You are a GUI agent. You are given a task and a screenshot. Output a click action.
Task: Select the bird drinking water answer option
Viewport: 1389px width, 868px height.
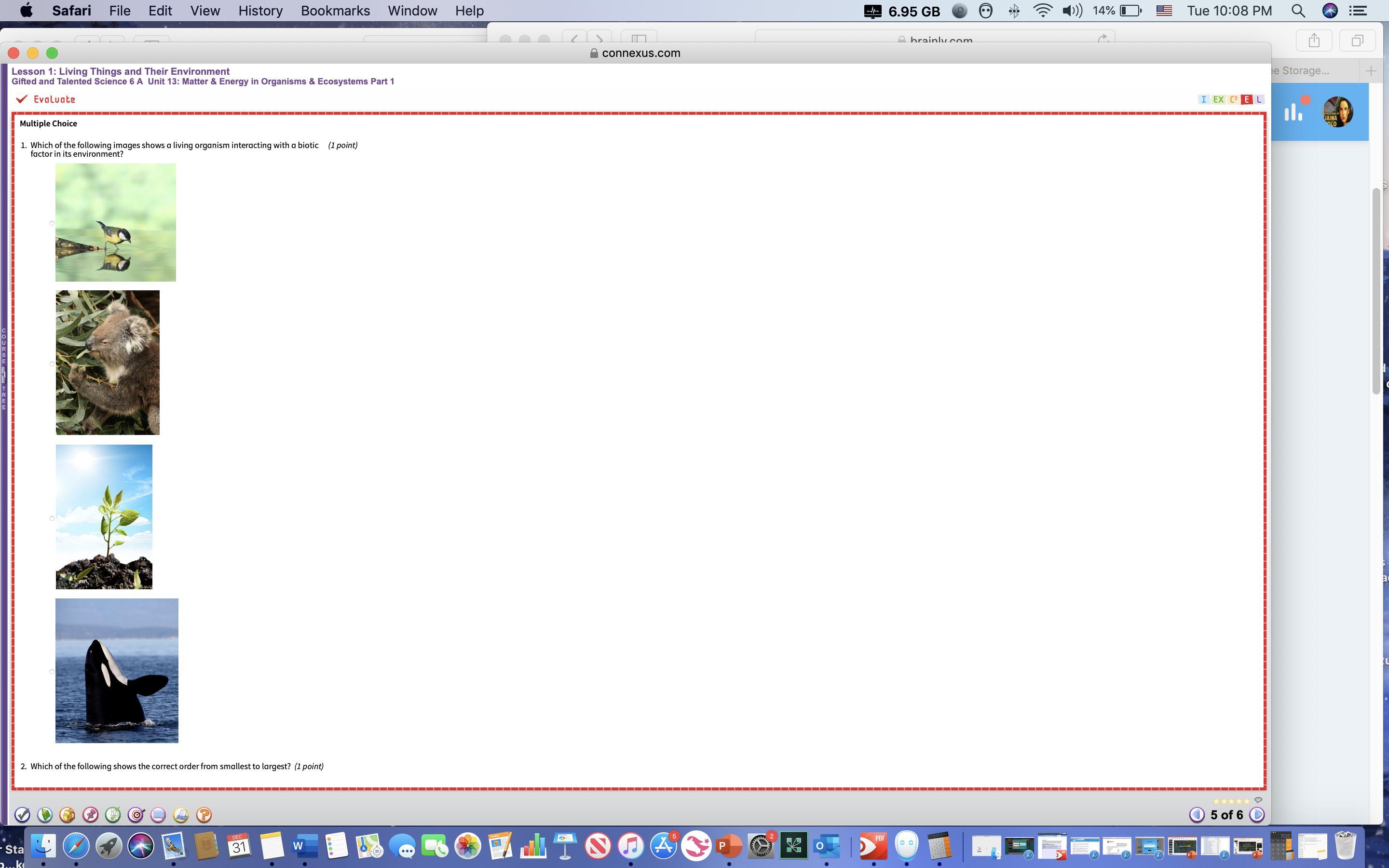[x=52, y=223]
